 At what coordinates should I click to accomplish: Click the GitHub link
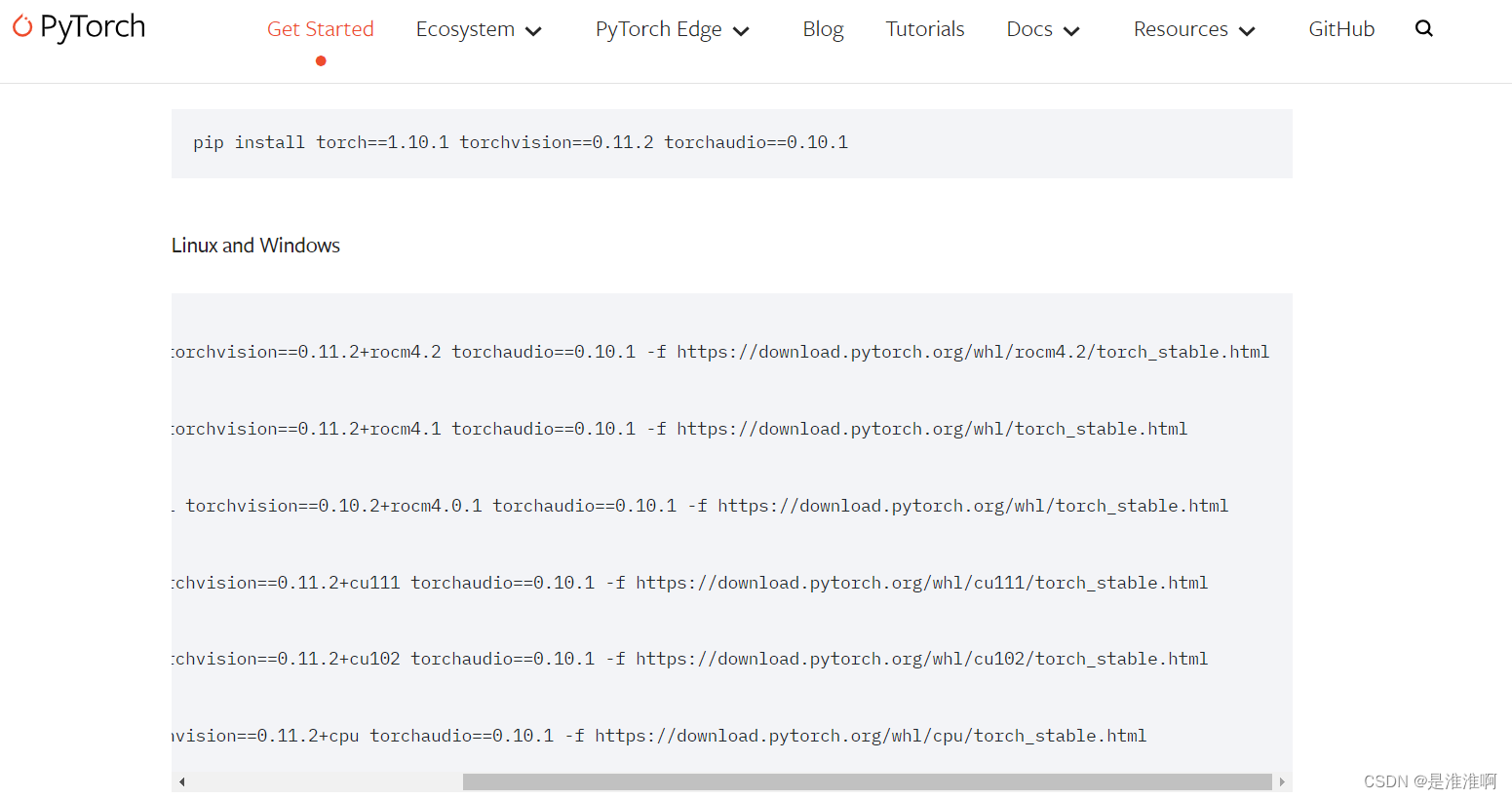point(1341,29)
